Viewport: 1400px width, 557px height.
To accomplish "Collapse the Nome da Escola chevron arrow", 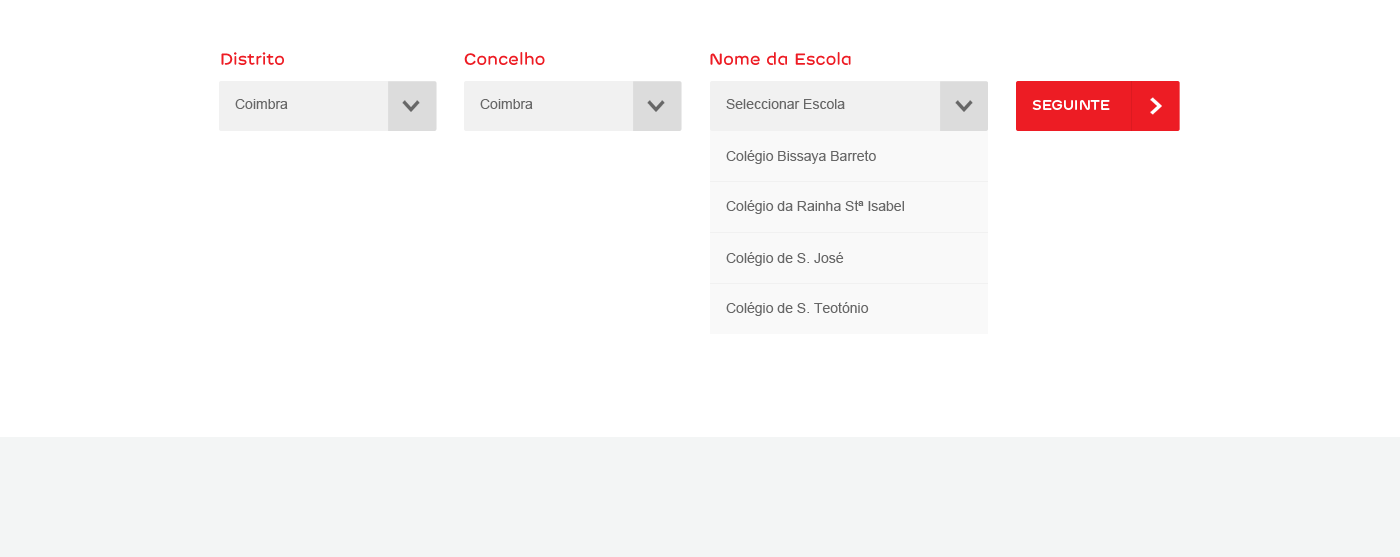I will point(964,106).
